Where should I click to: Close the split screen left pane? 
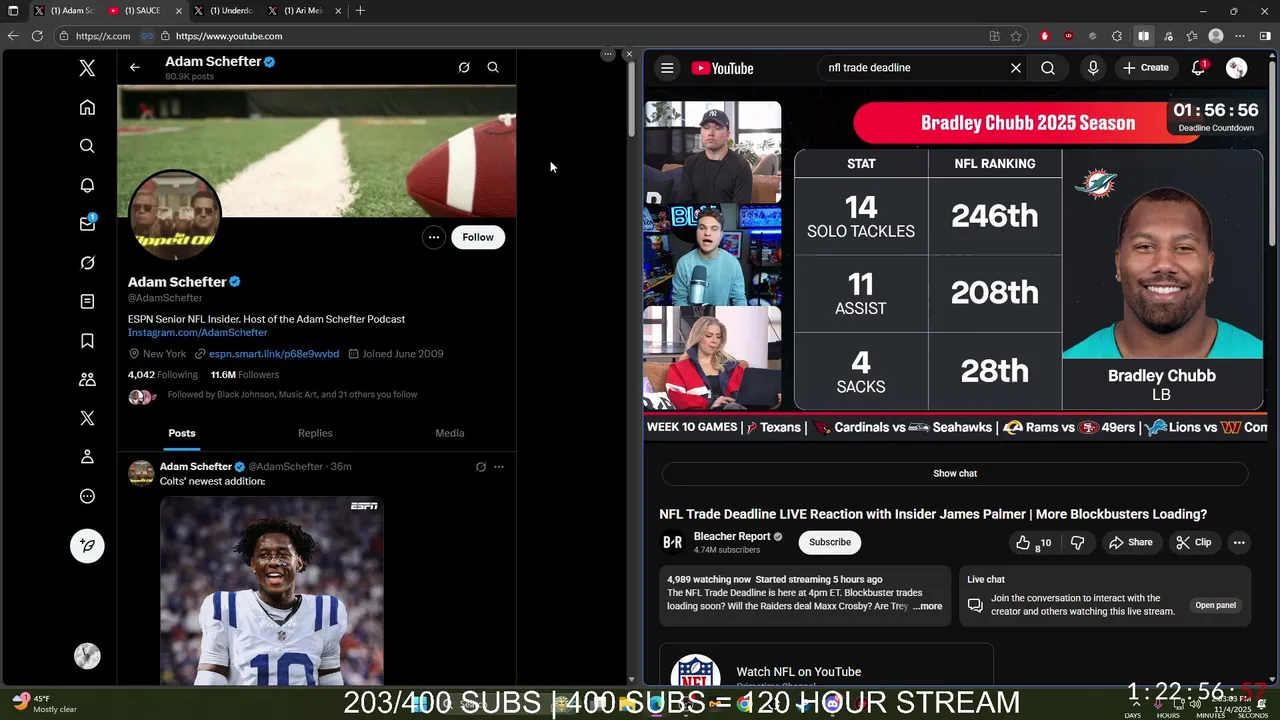pos(628,54)
